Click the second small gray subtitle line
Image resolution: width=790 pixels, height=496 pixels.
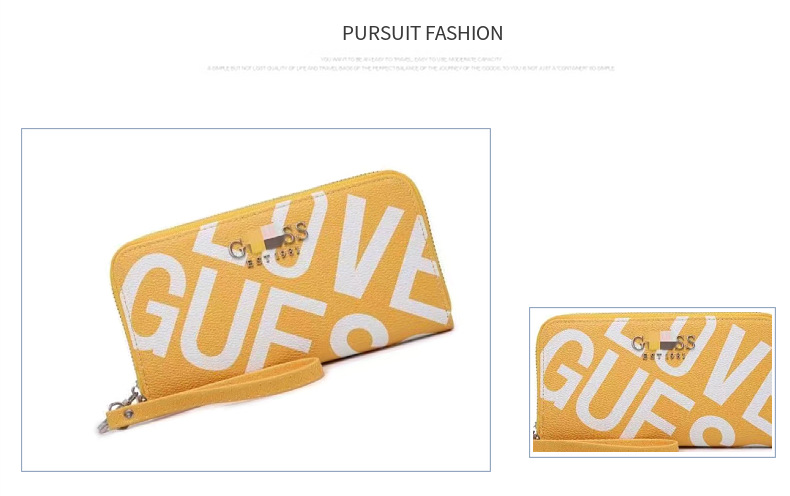point(411,68)
